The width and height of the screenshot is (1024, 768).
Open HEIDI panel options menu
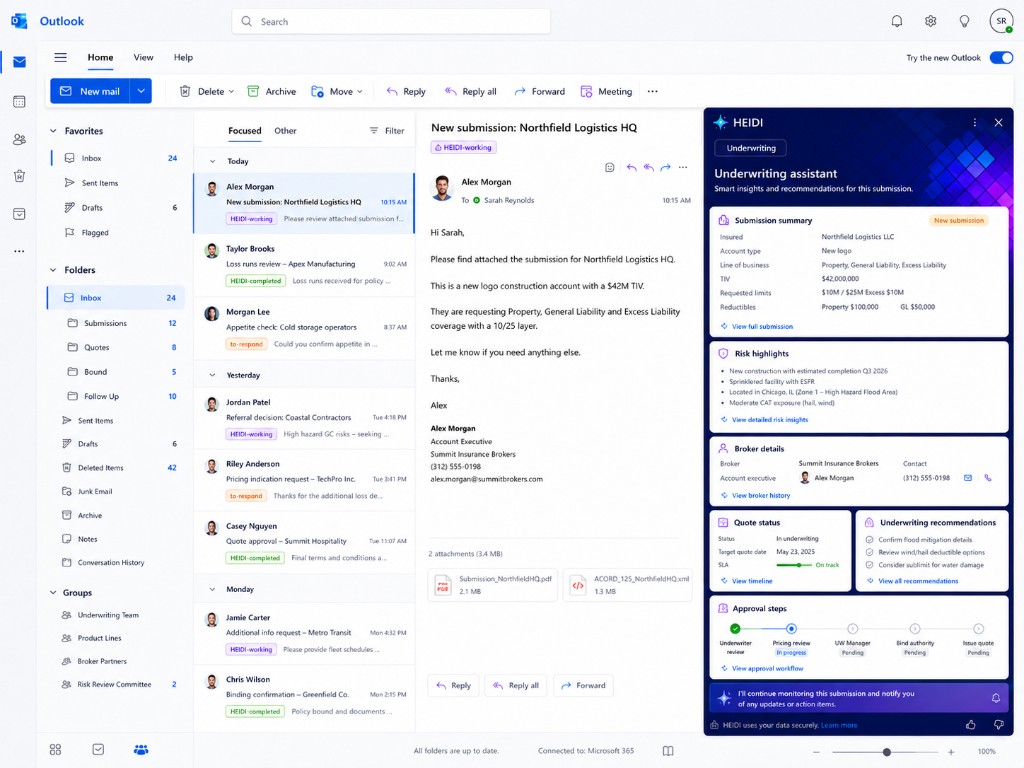[x=974, y=122]
